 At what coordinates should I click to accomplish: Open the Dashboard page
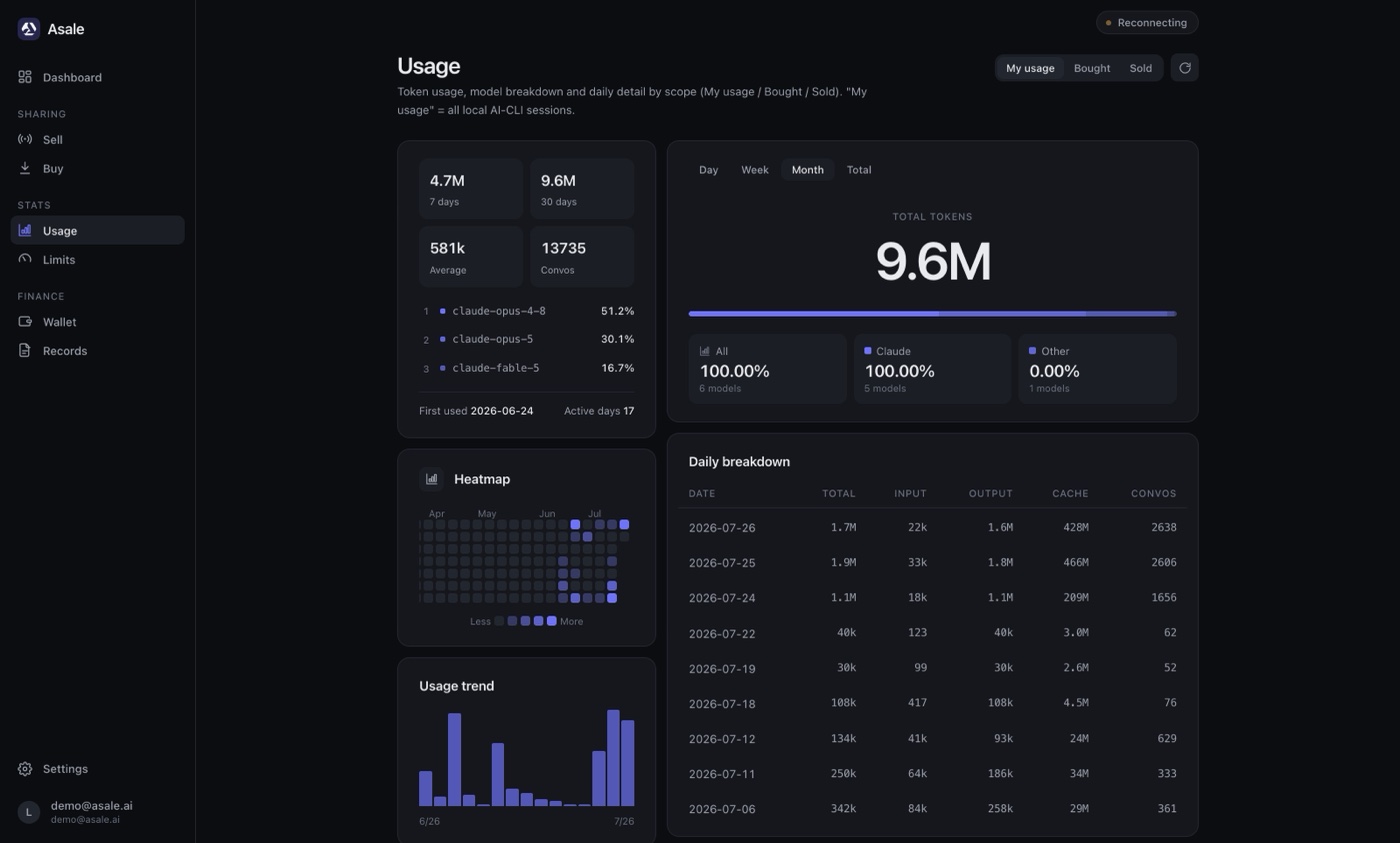tap(98, 77)
